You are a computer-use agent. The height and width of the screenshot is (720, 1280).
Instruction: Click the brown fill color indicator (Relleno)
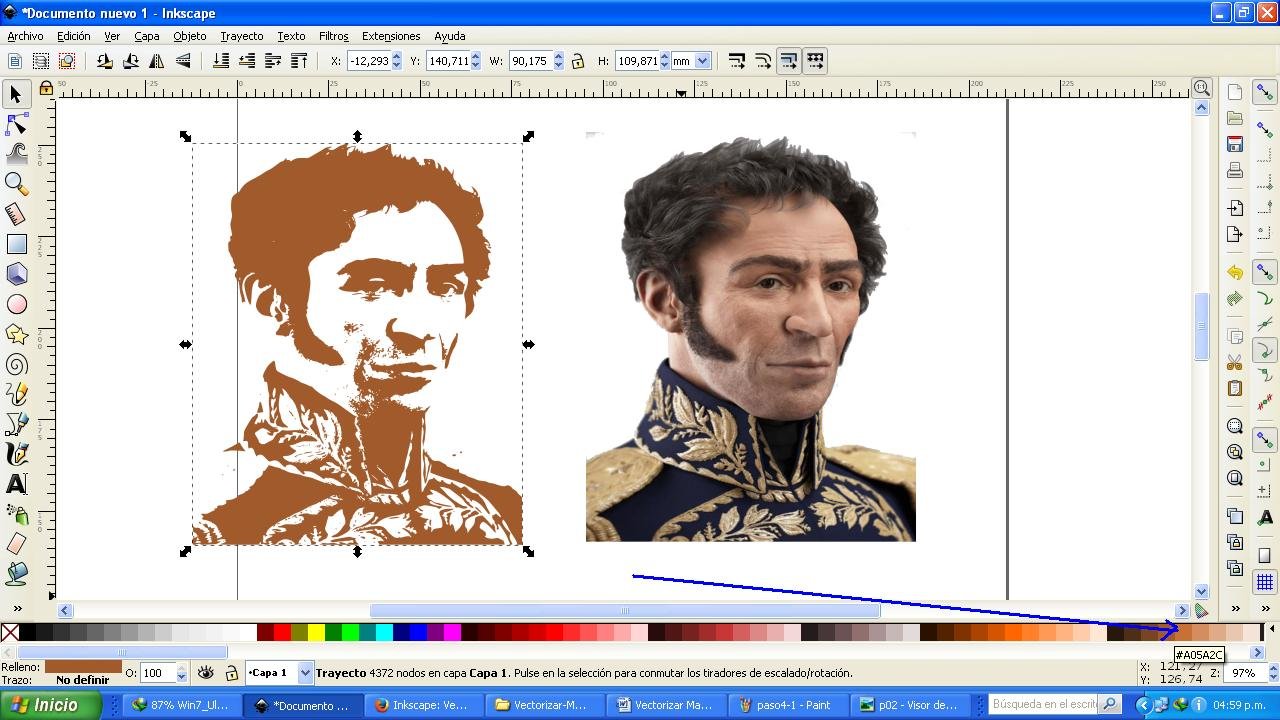tap(83, 666)
